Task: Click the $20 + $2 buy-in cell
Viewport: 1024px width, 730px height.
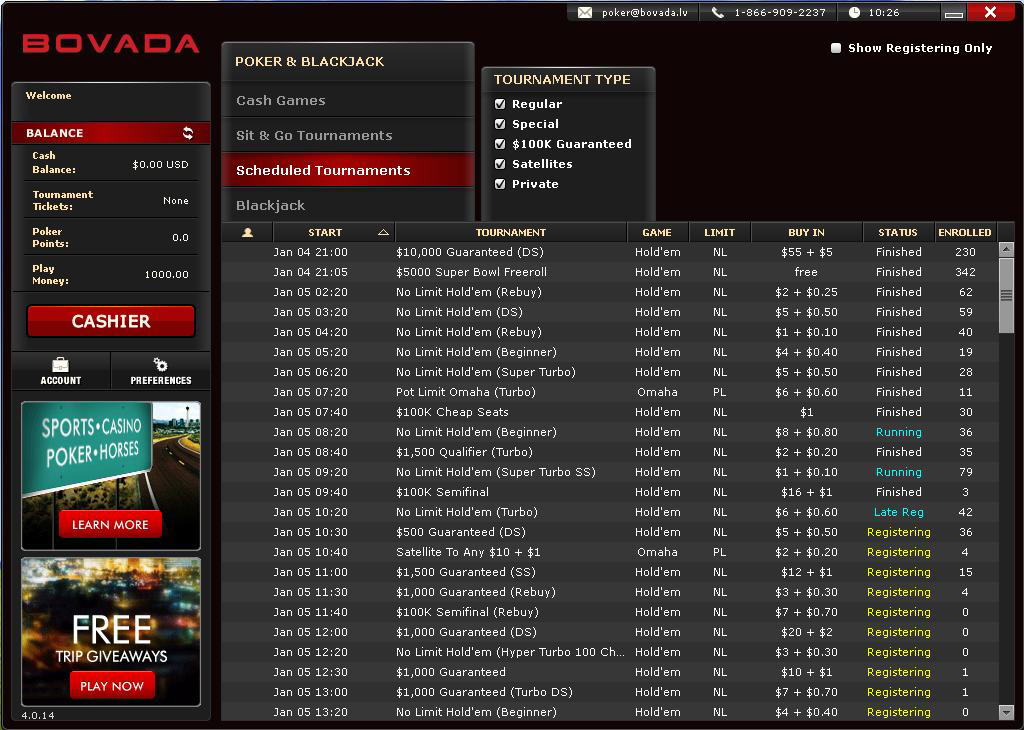Action: tap(807, 632)
